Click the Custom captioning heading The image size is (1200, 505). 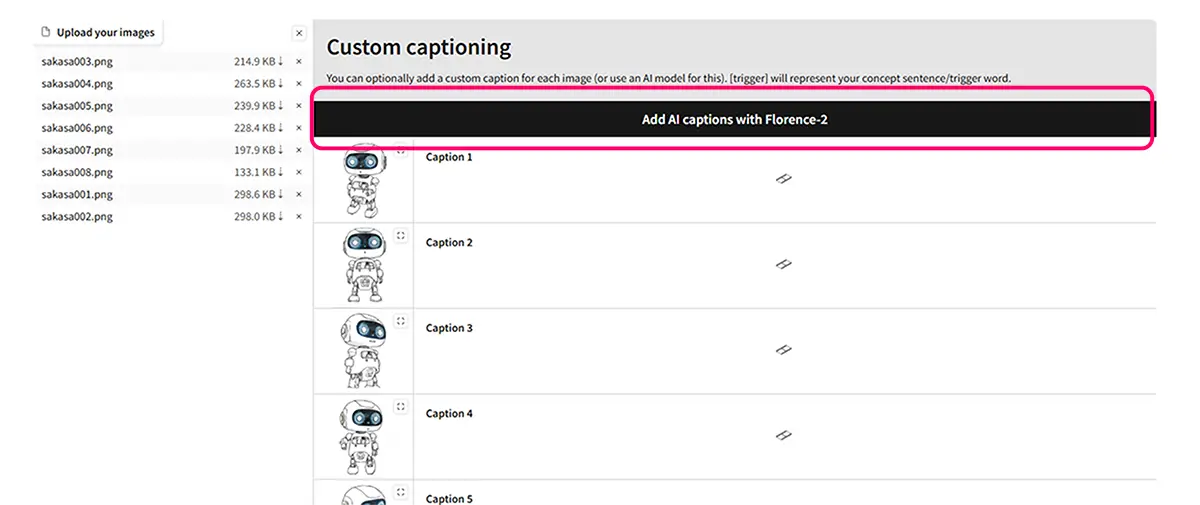[x=419, y=47]
